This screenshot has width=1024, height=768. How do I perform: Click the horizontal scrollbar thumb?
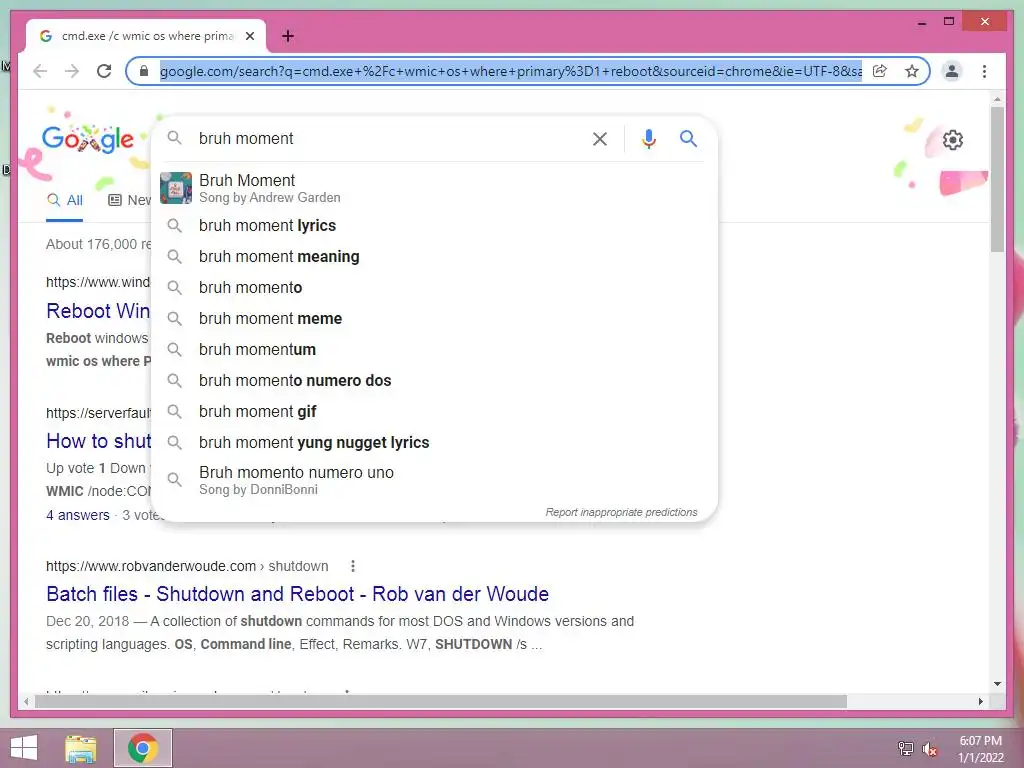[x=441, y=701]
